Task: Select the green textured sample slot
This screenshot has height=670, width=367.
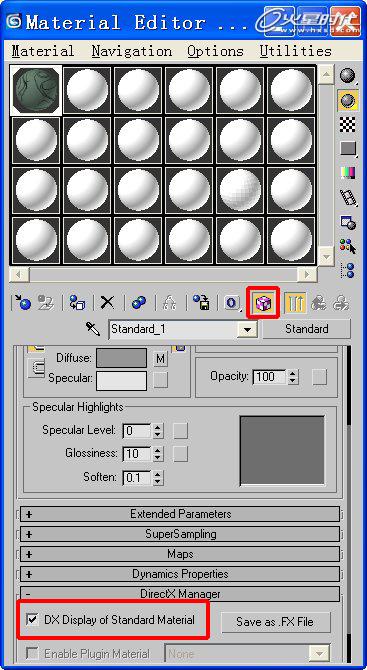Action: [x=36, y=90]
